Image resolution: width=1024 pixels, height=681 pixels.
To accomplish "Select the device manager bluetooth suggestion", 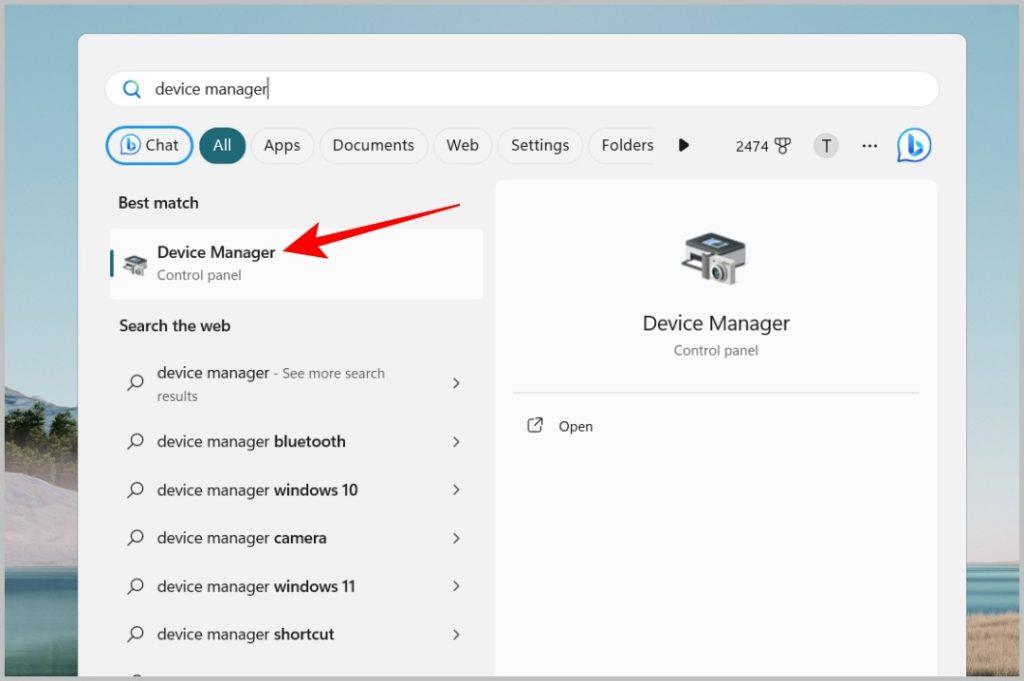I will point(296,442).
